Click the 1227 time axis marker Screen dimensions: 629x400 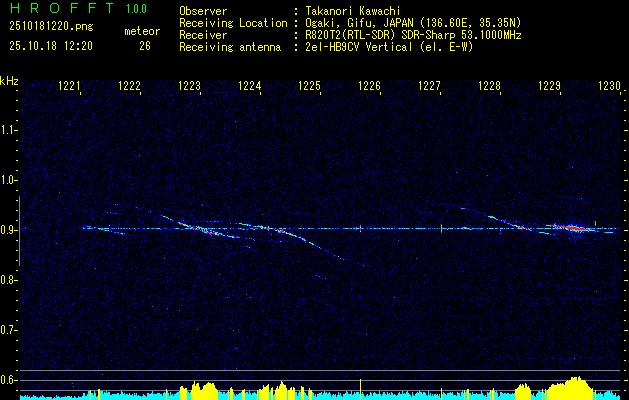[x=429, y=86]
